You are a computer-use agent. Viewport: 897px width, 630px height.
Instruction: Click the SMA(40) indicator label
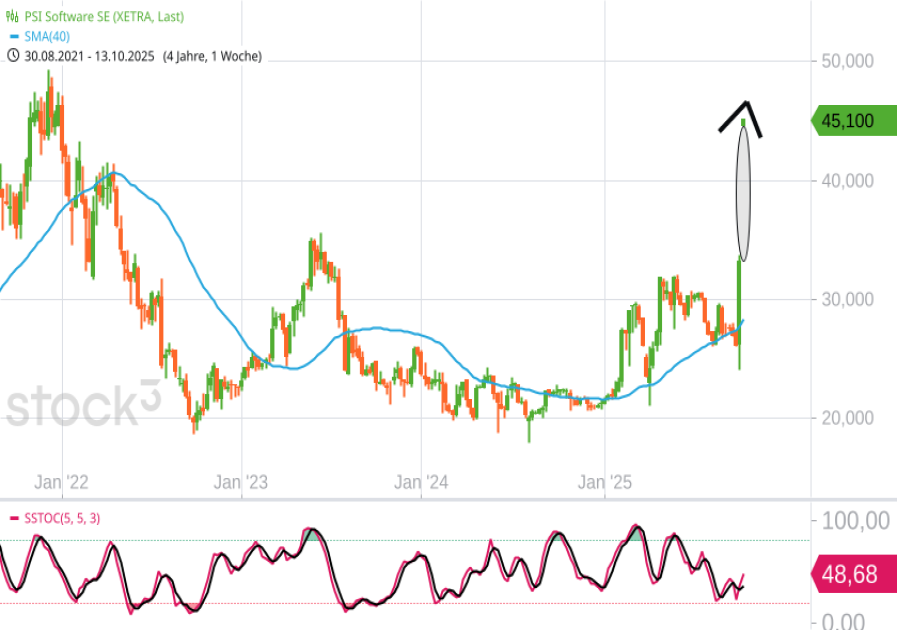[x=48, y=37]
